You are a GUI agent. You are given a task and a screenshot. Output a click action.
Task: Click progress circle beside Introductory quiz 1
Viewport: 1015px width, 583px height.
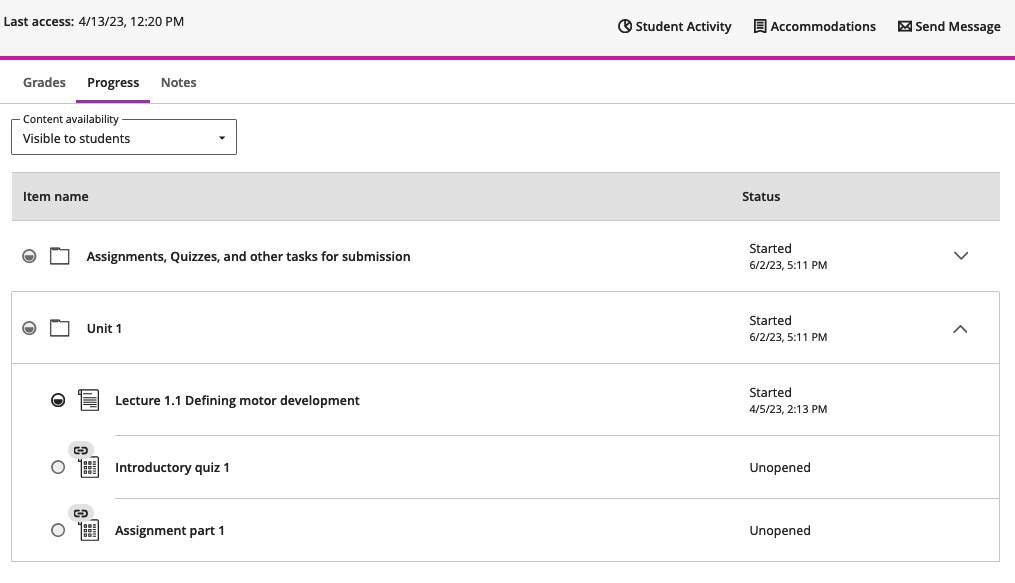point(58,467)
